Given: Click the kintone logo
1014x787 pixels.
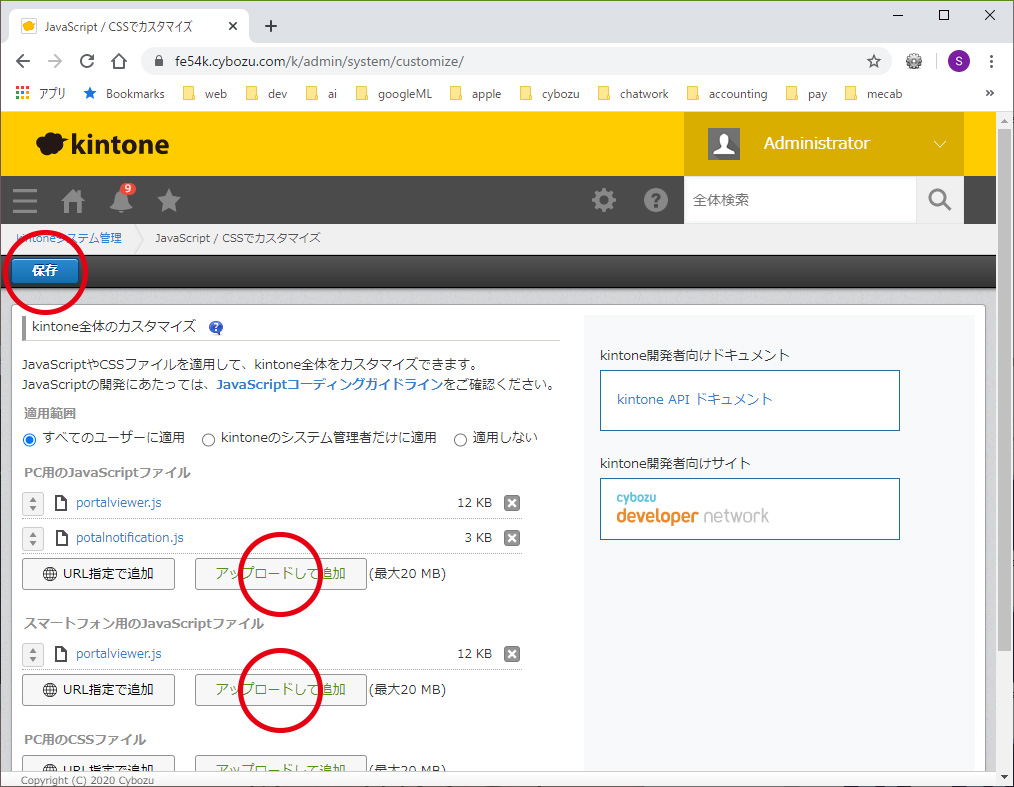Looking at the screenshot, I should coord(103,144).
